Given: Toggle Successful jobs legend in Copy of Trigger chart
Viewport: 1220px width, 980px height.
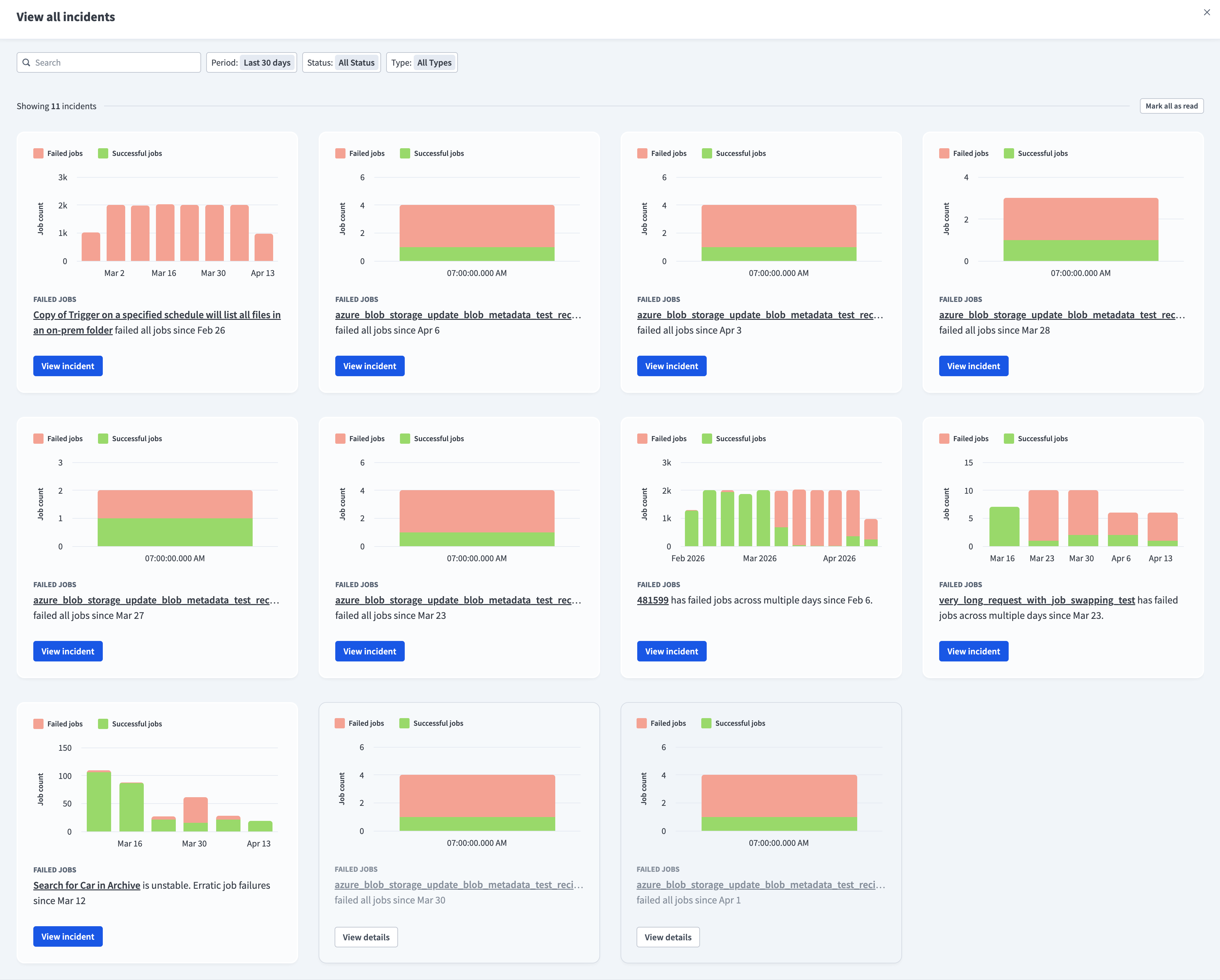Looking at the screenshot, I should (x=130, y=153).
